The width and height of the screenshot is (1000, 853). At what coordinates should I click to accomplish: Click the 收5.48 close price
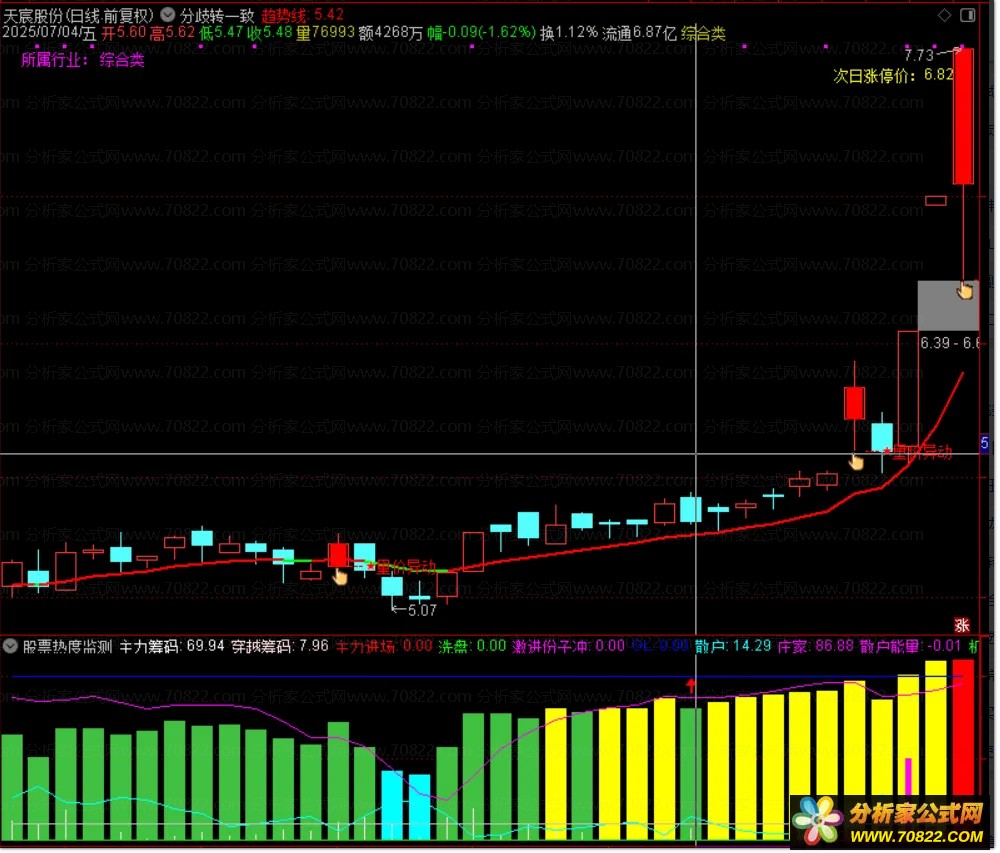270,33
